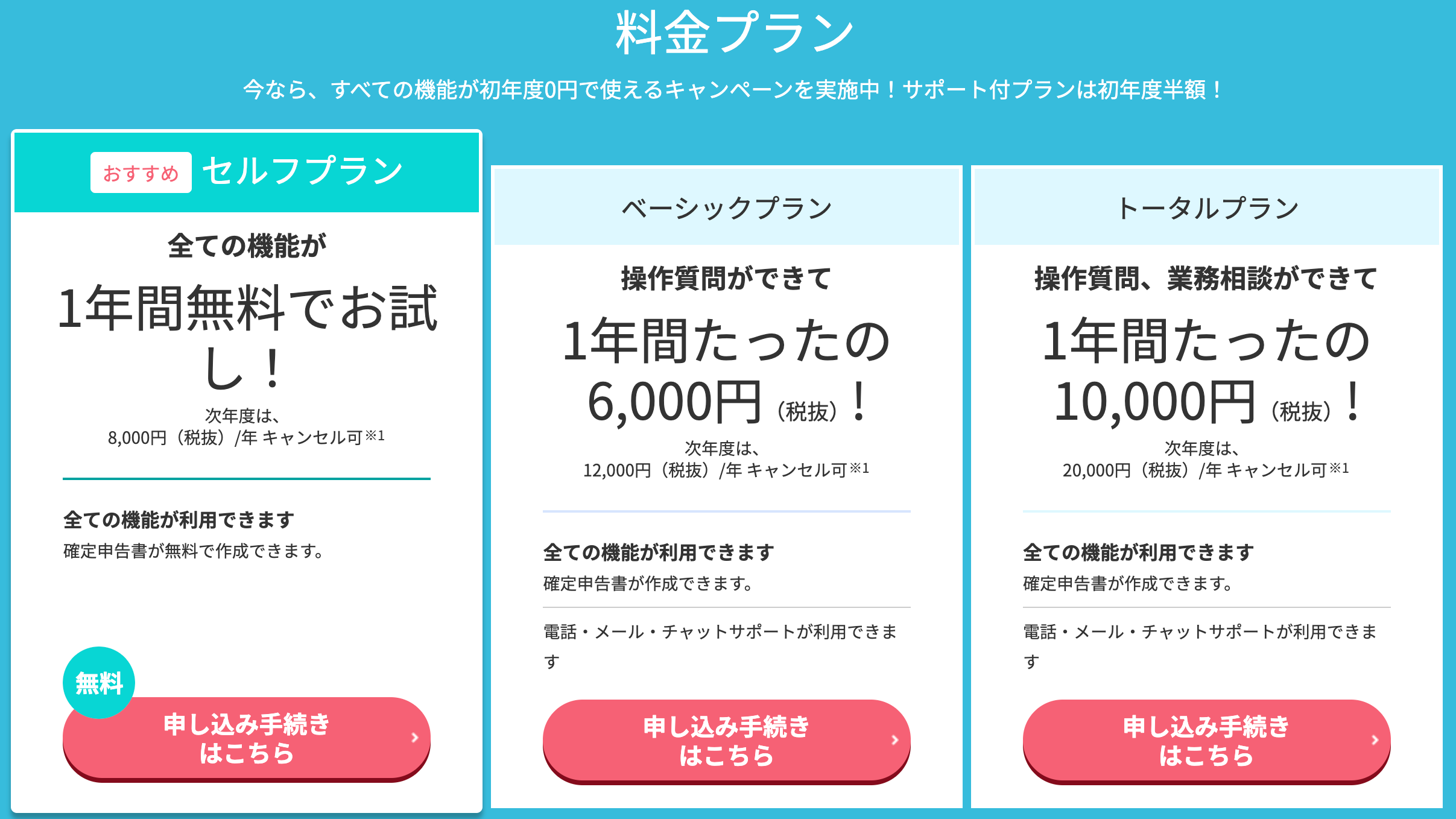Click the 6,000円 price text

tap(674, 403)
